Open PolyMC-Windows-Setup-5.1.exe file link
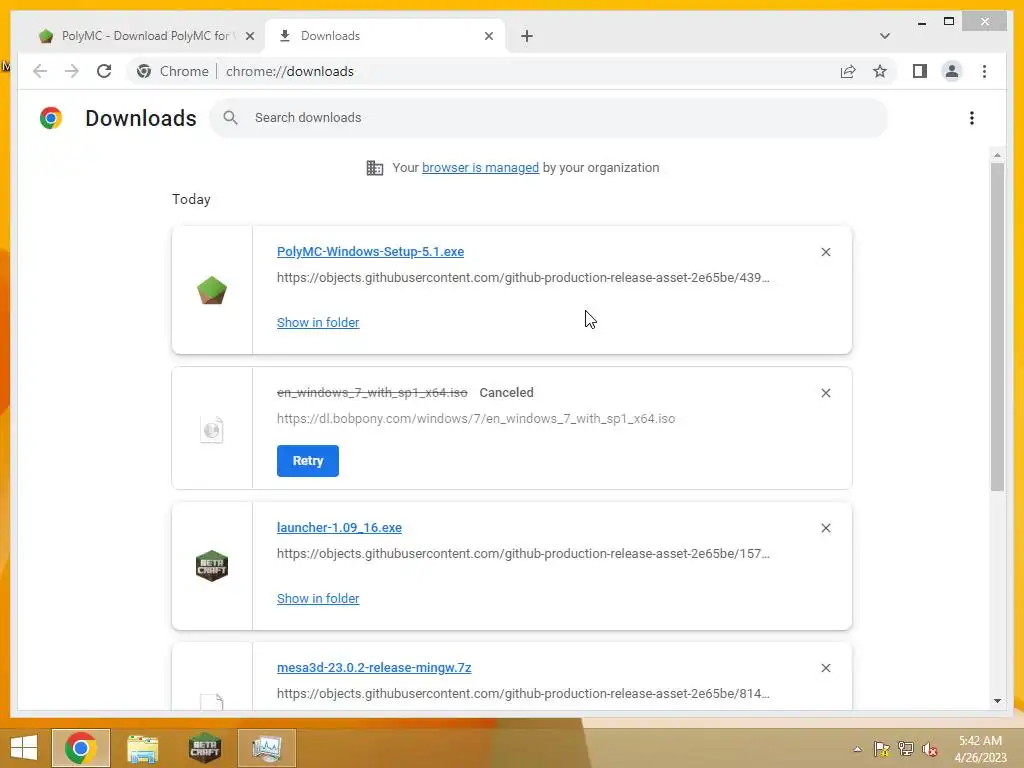Image resolution: width=1024 pixels, height=768 pixels. click(x=370, y=251)
